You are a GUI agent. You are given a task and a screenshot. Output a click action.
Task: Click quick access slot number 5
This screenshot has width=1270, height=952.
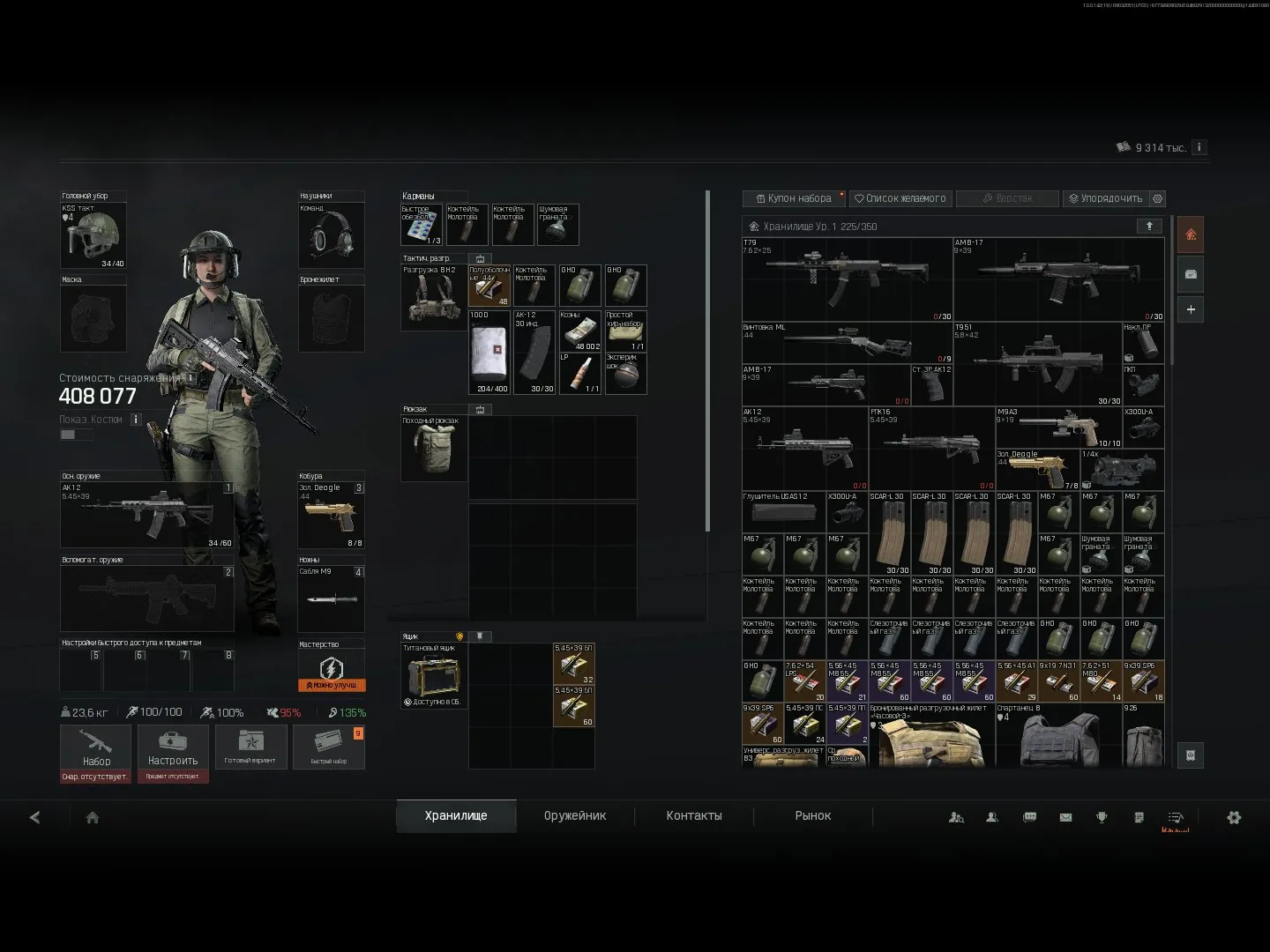(x=81, y=670)
